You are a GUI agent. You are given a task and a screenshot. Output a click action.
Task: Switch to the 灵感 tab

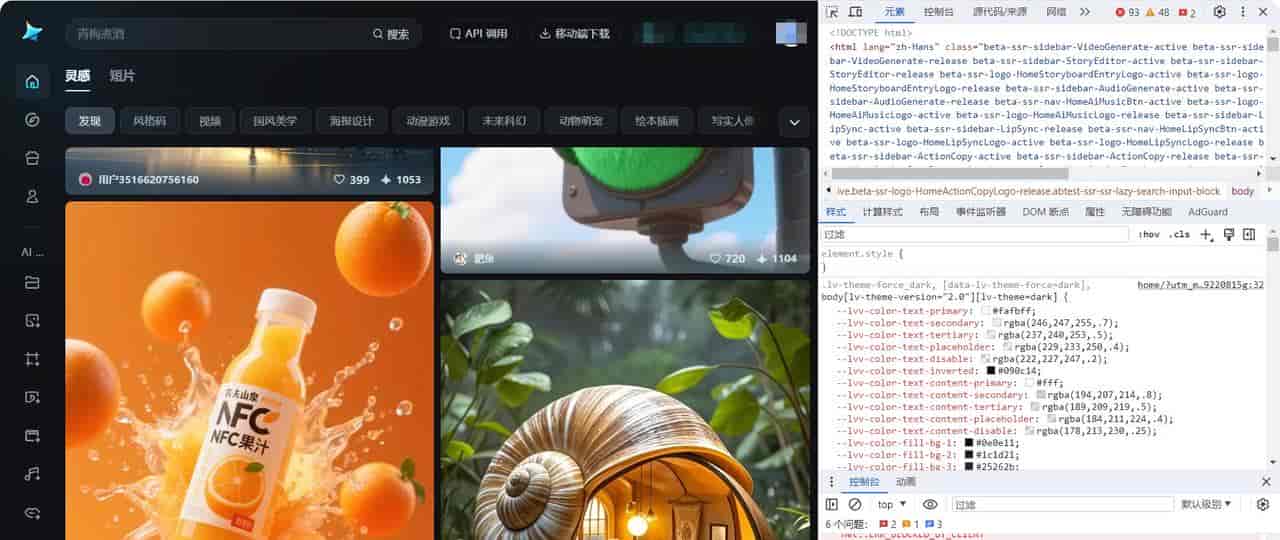78,76
